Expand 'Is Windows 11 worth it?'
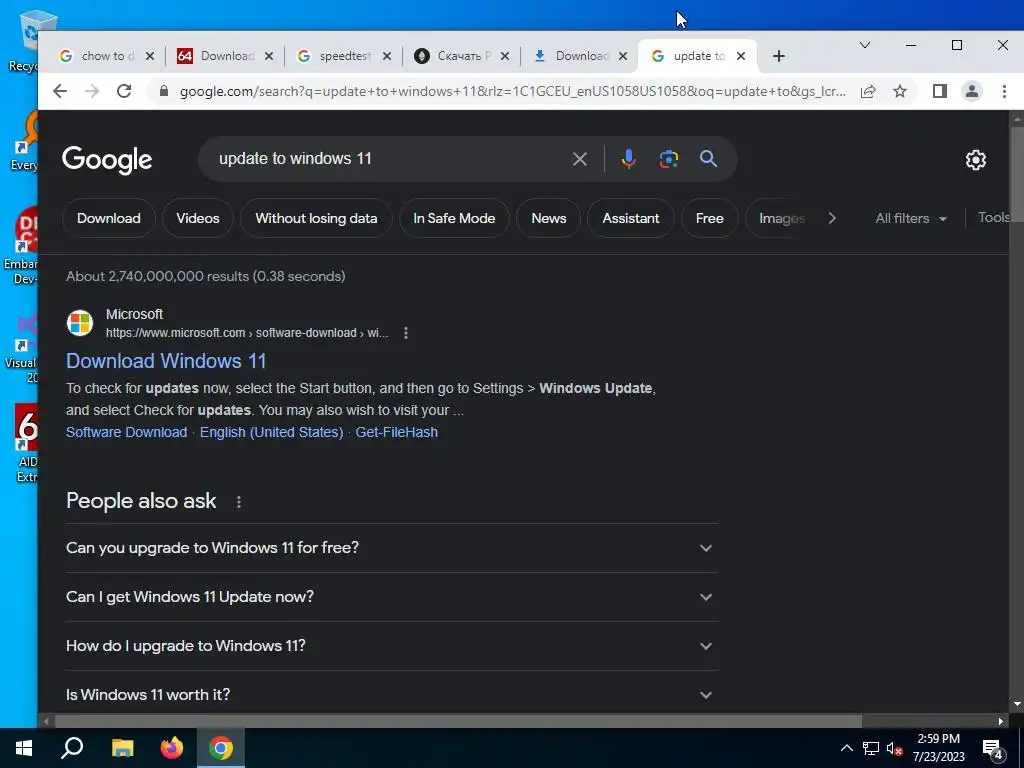The width and height of the screenshot is (1024, 768). [x=392, y=694]
